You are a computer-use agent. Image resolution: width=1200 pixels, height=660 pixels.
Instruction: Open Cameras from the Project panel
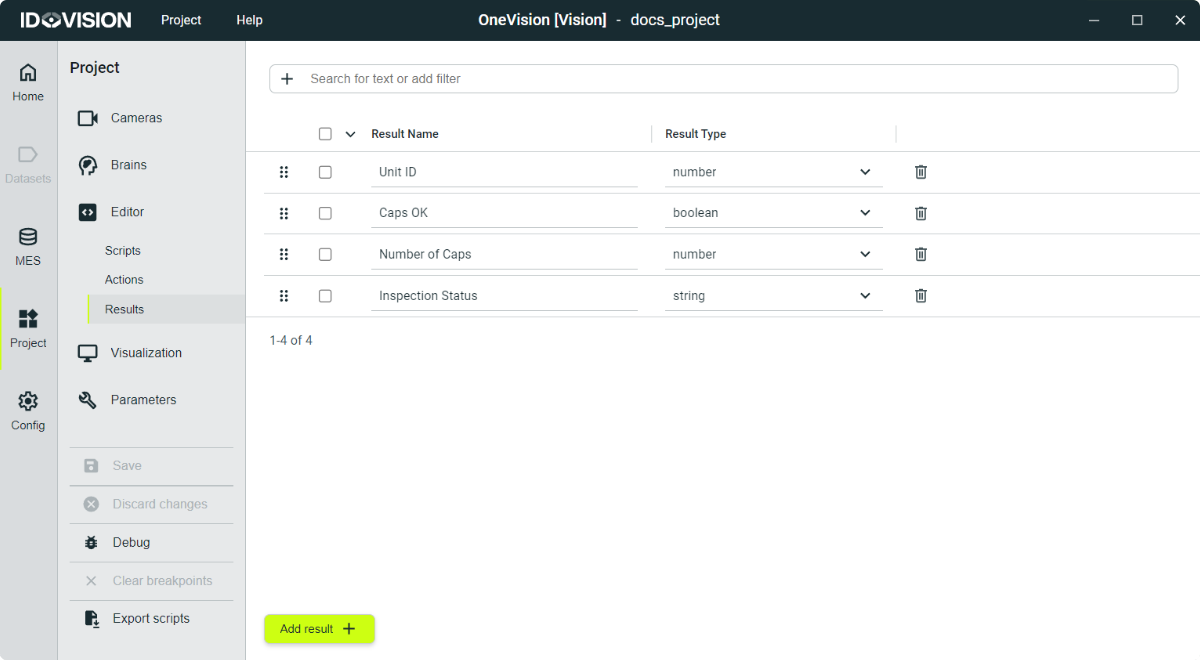point(136,118)
